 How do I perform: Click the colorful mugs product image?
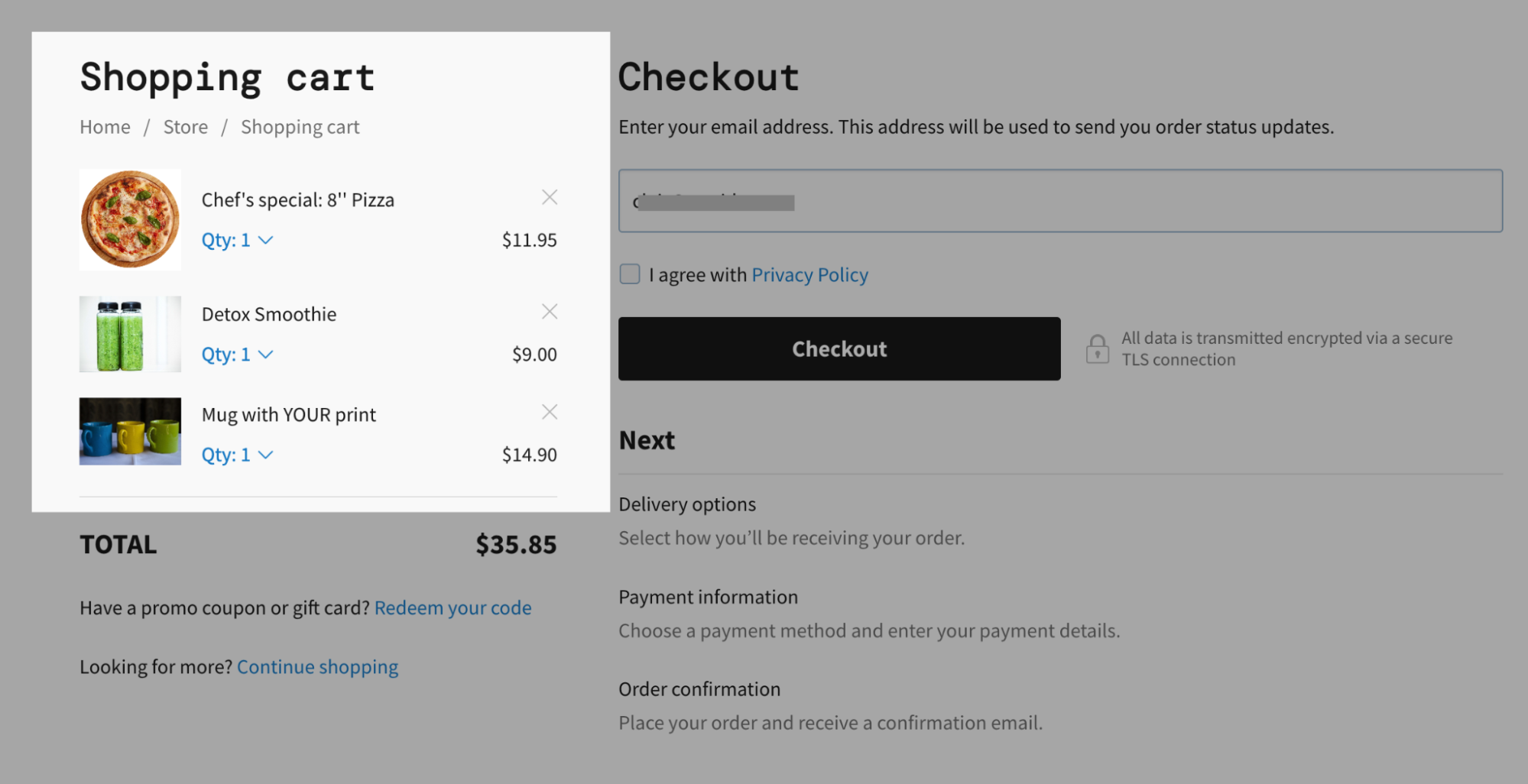click(130, 432)
